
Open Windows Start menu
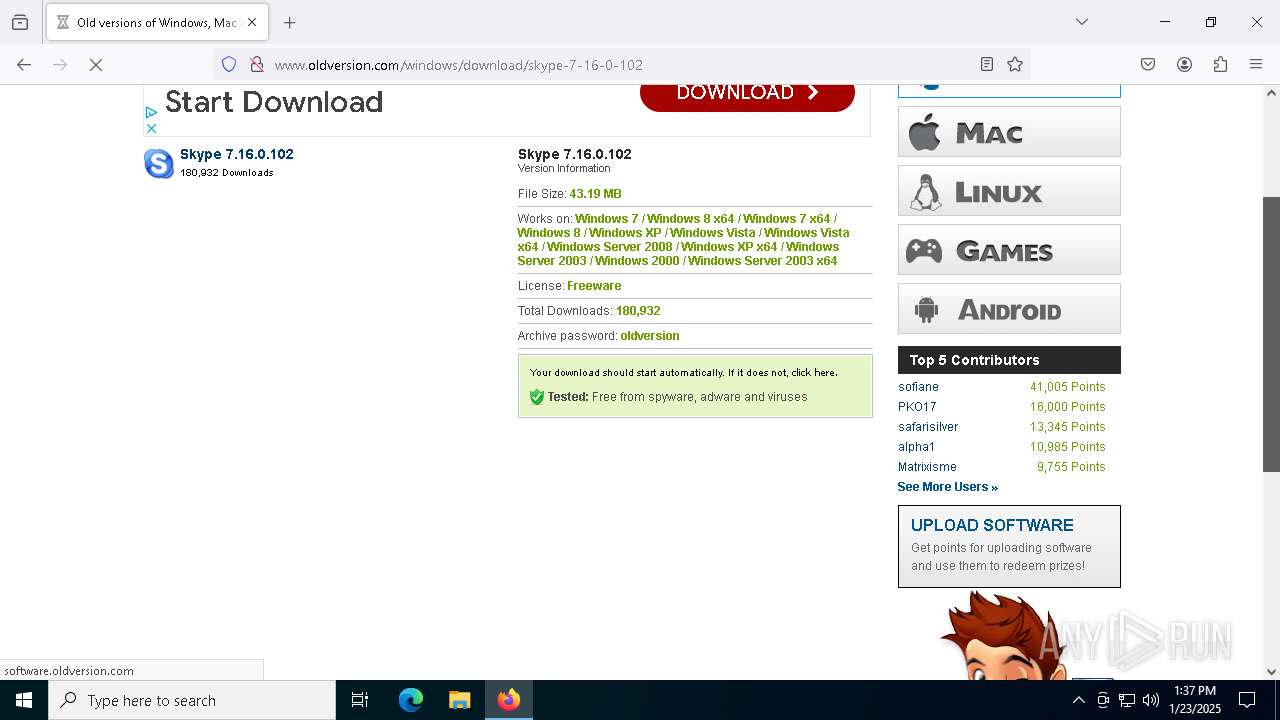tap(24, 700)
